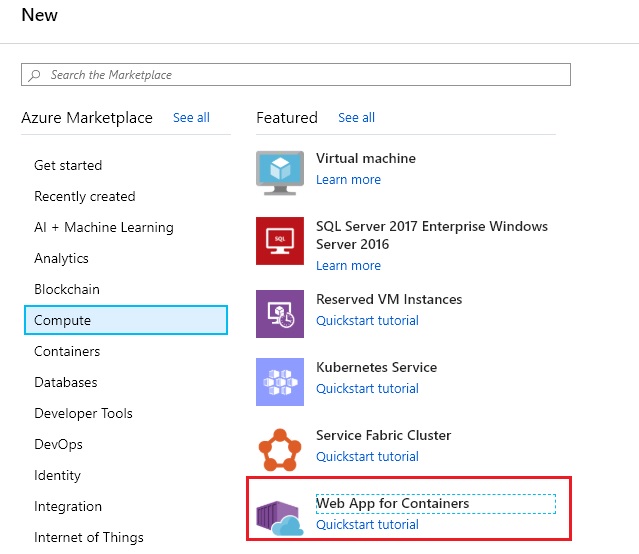Open the Developer Tools category

pos(83,413)
